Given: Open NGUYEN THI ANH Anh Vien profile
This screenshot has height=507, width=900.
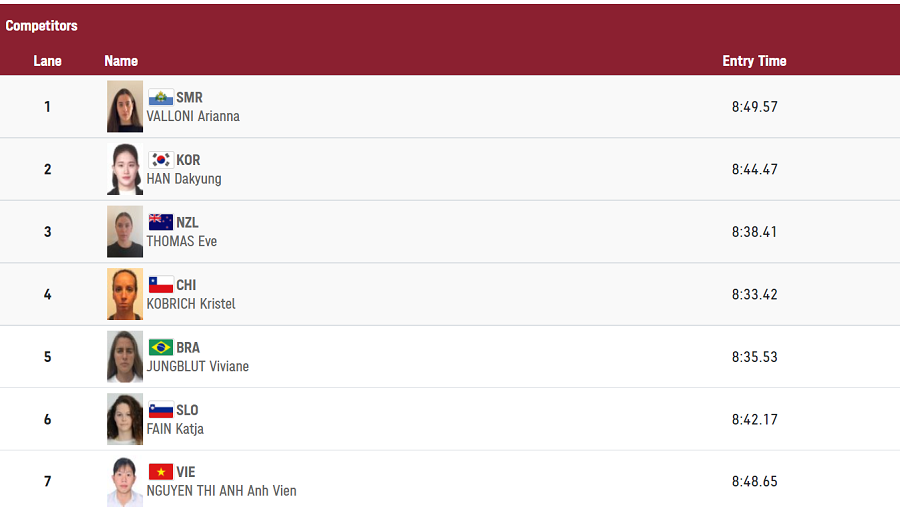Looking at the screenshot, I should point(222,491).
